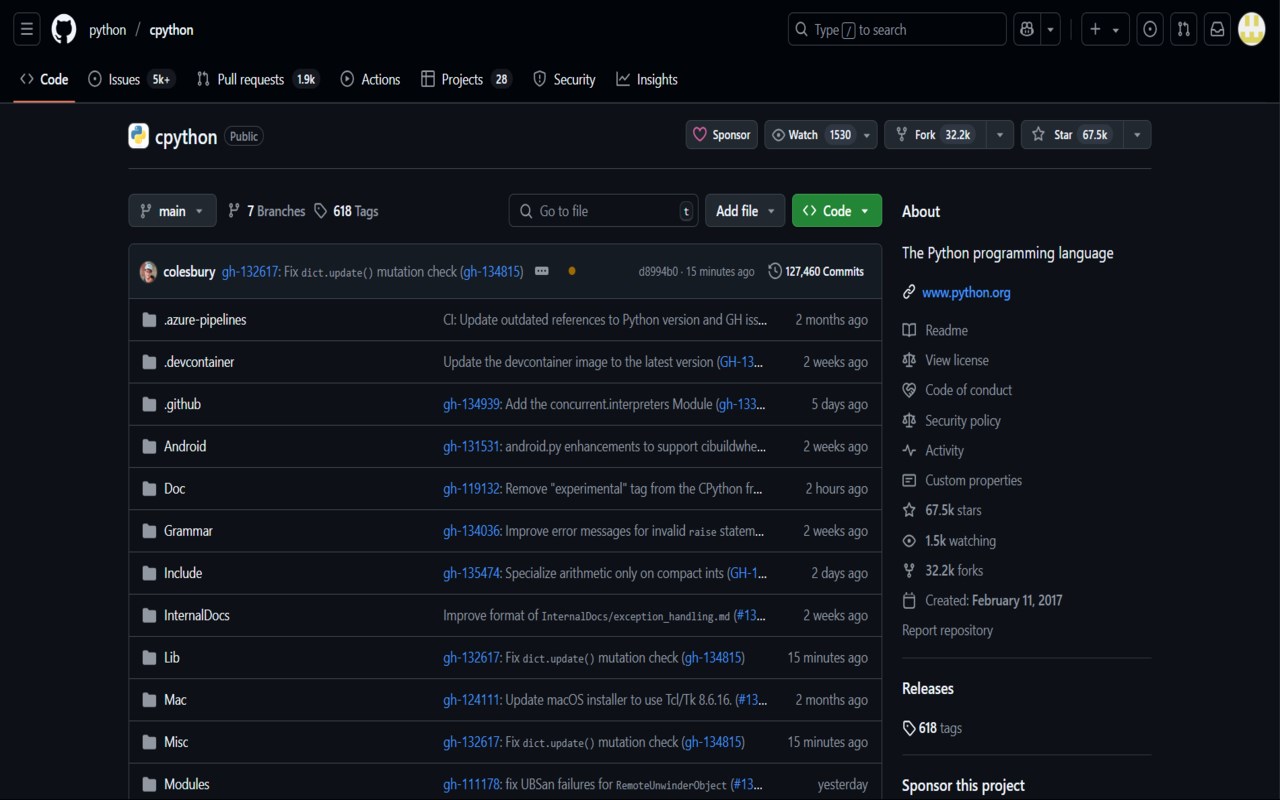1280x800 pixels.
Task: Star the cpython repository
Action: point(1071,135)
